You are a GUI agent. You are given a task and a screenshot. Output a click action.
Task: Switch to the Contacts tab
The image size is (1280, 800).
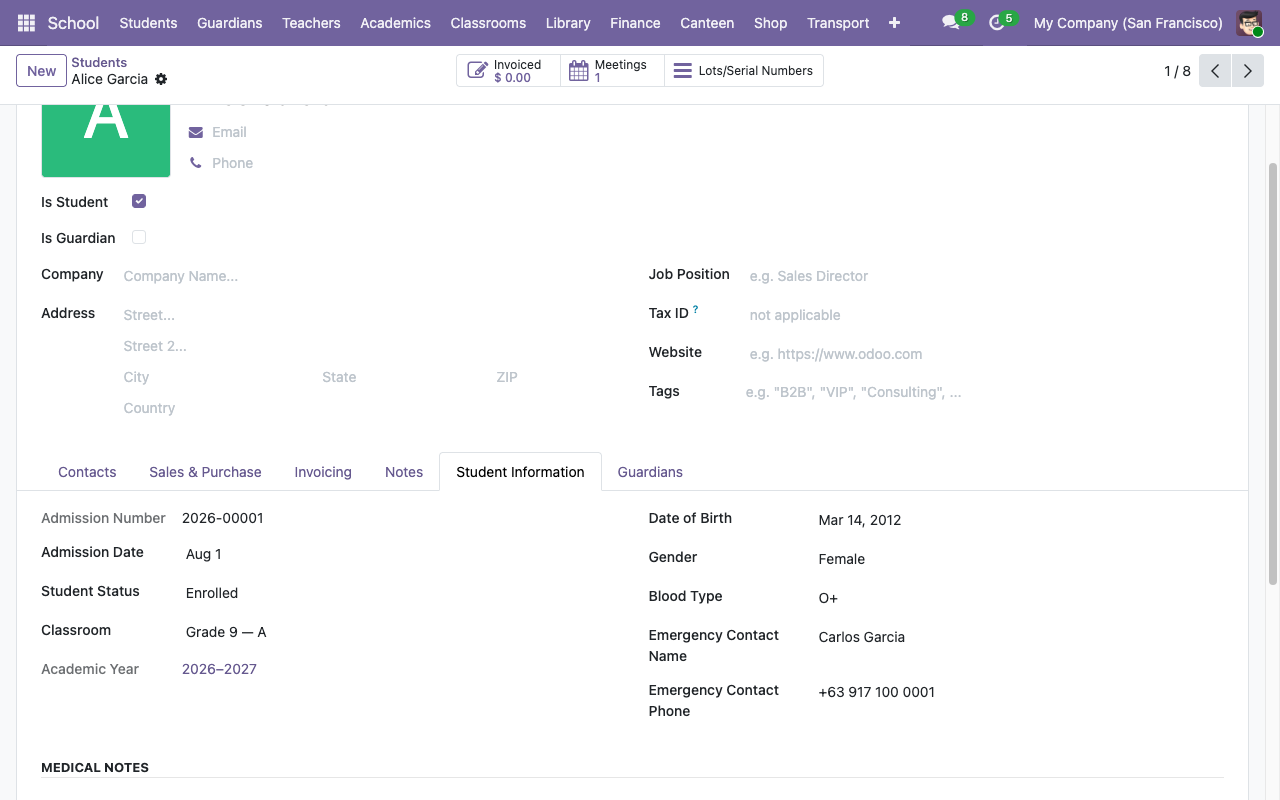coord(87,472)
